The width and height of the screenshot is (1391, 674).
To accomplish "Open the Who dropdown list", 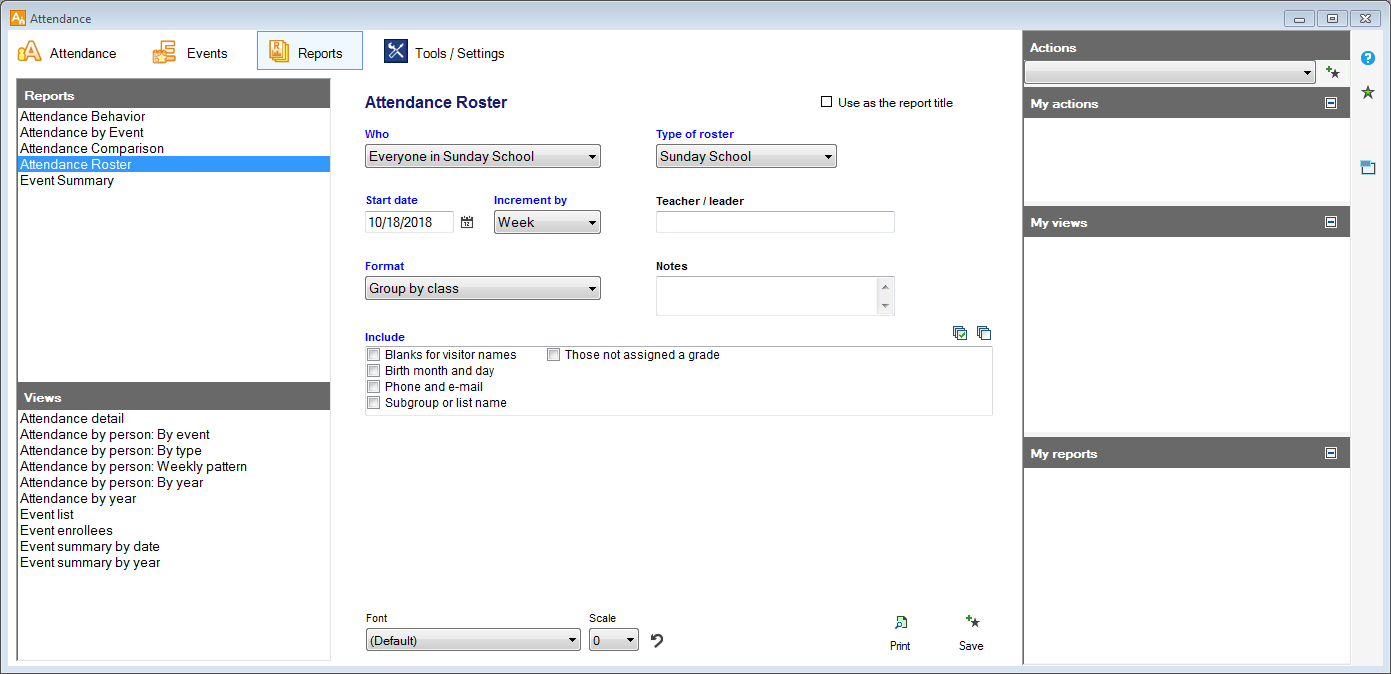I will 482,156.
